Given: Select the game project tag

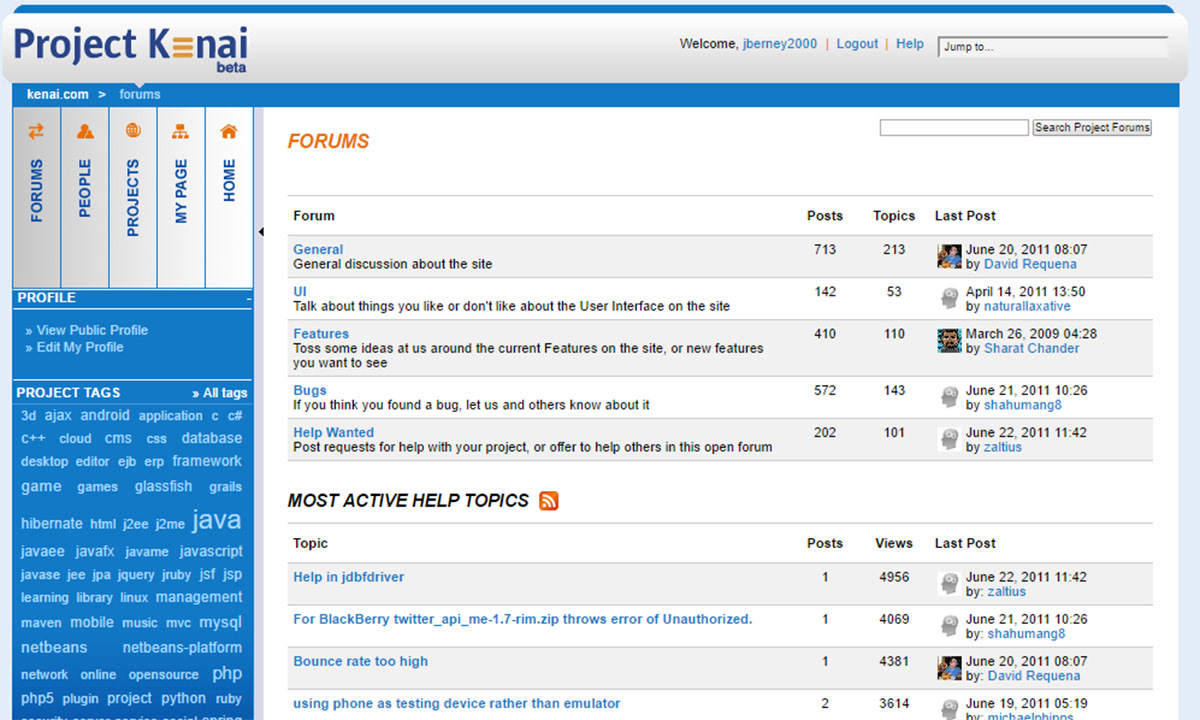Looking at the screenshot, I should pyautogui.click(x=41, y=486).
